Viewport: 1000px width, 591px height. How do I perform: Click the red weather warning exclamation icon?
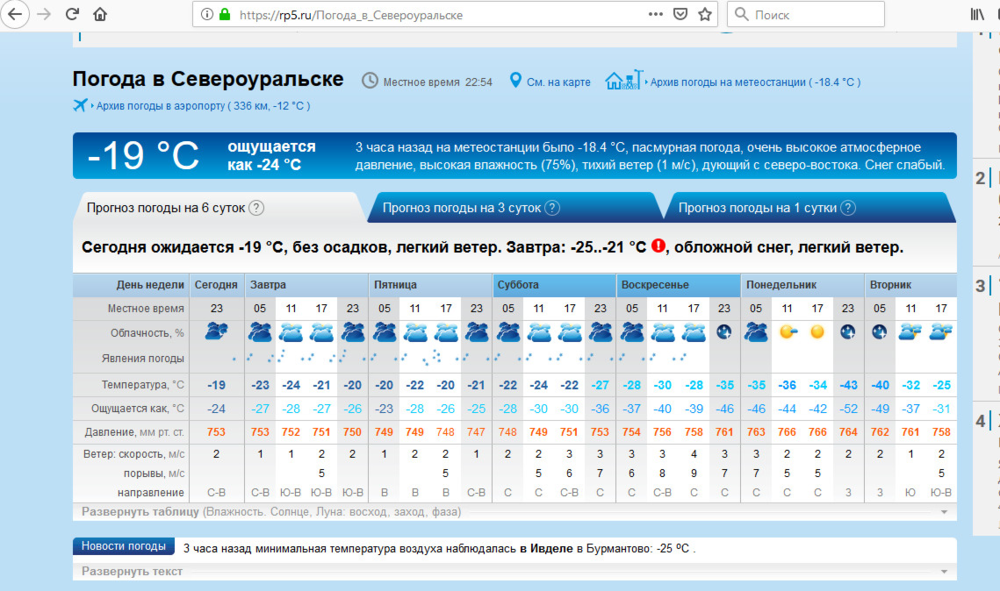tap(658, 246)
